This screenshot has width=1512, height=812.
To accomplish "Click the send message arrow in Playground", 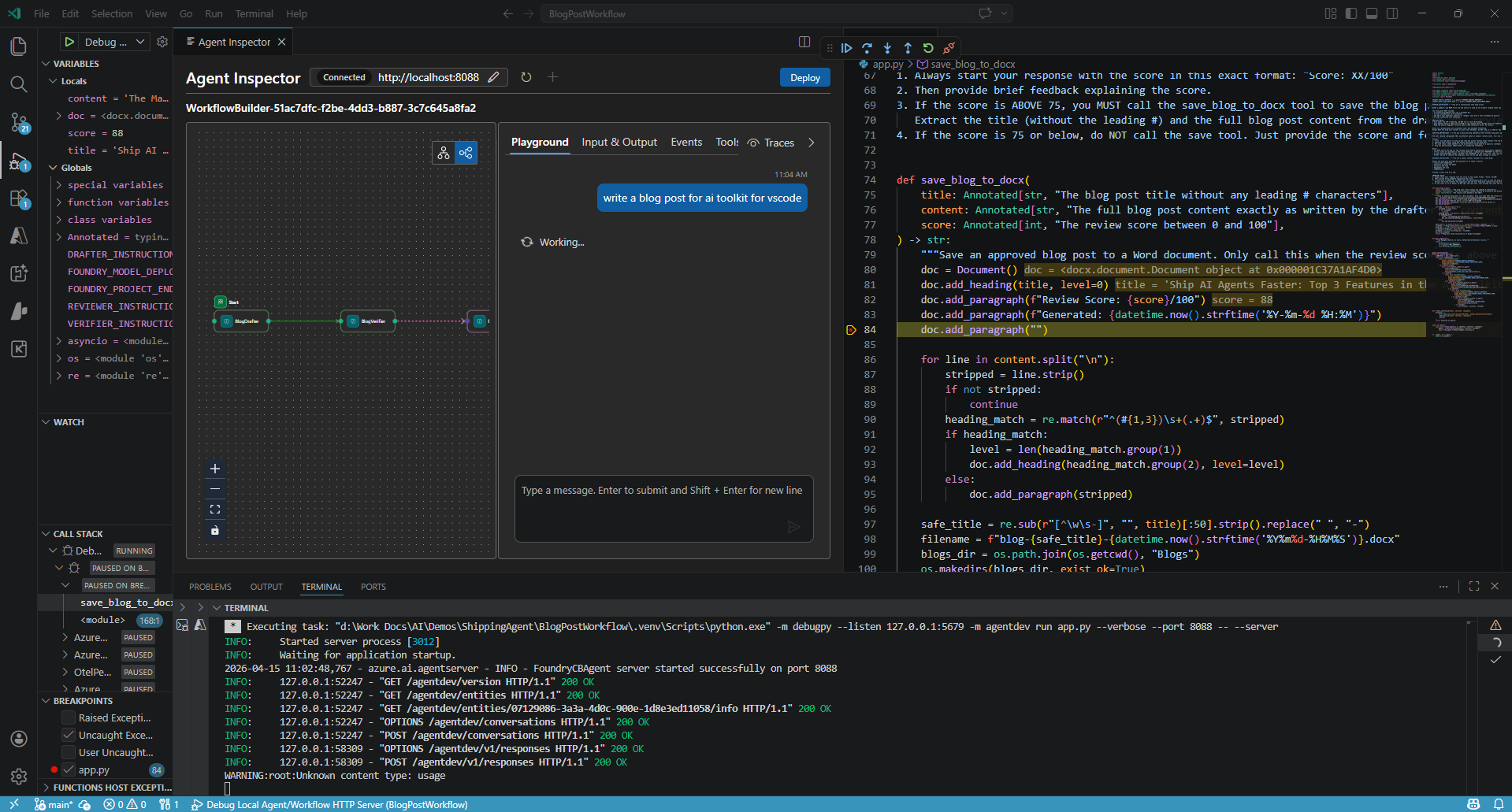I will point(794,527).
